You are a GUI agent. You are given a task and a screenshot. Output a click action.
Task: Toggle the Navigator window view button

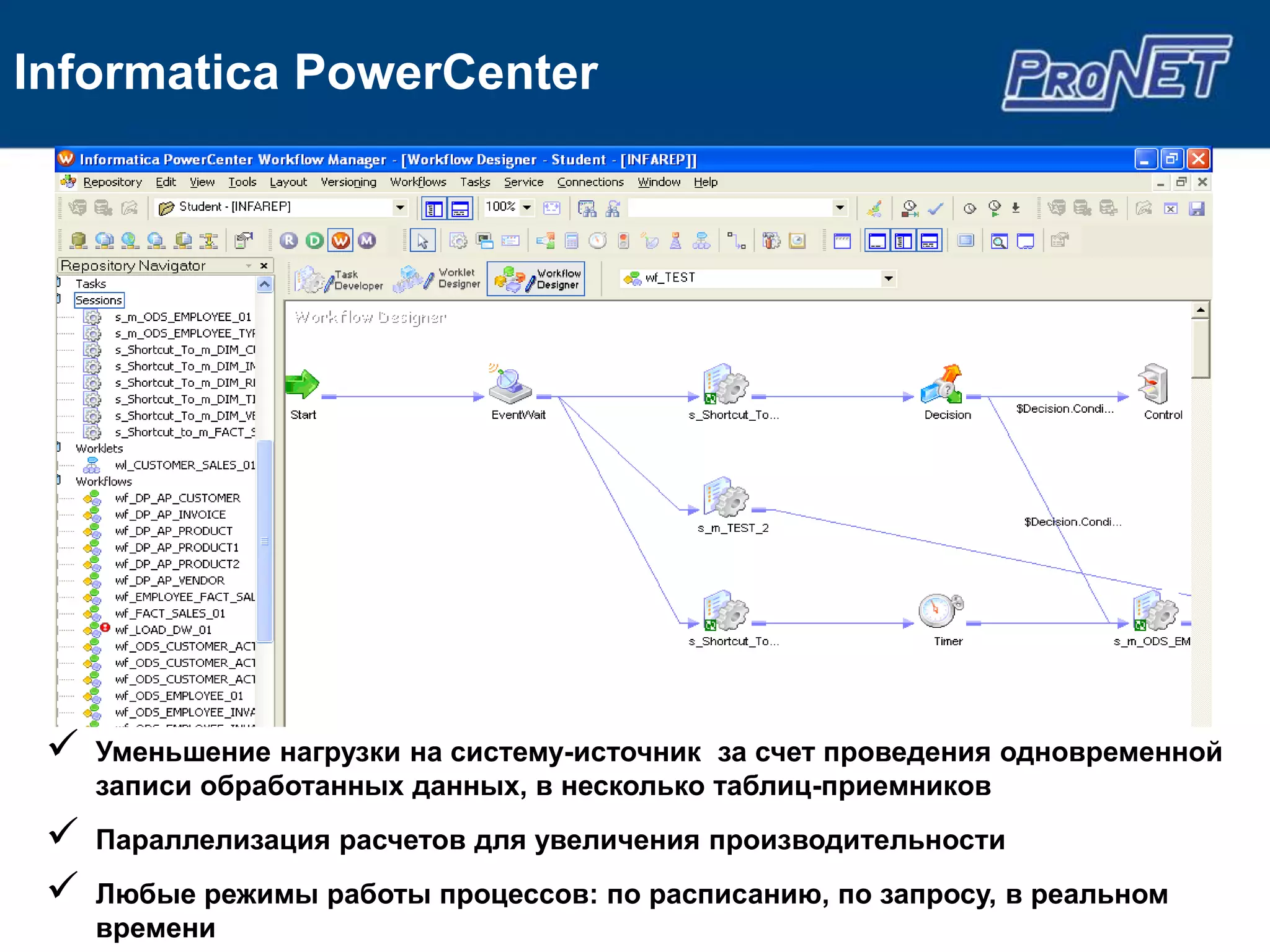coord(434,208)
